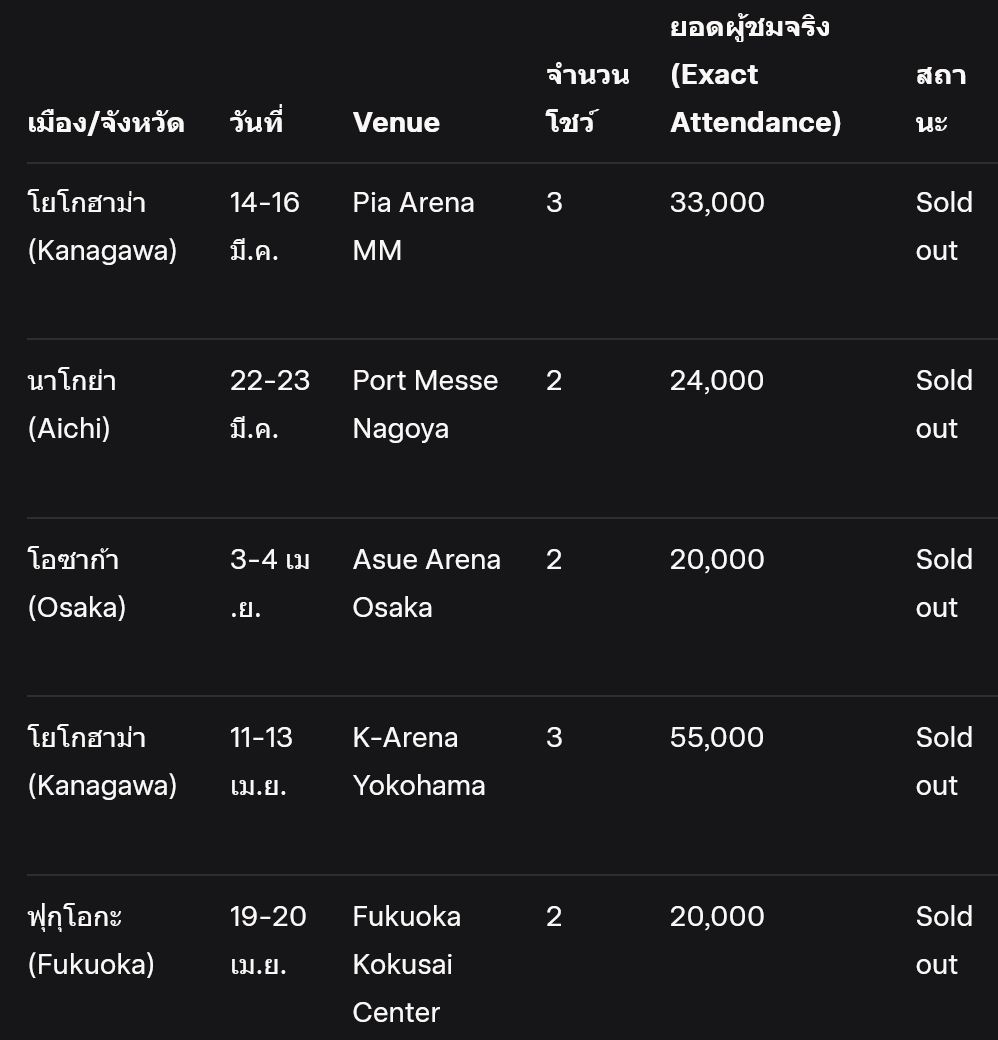The image size is (998, 1040).
Task: Select the Pia Arena MM venue cell
Action: (413, 226)
